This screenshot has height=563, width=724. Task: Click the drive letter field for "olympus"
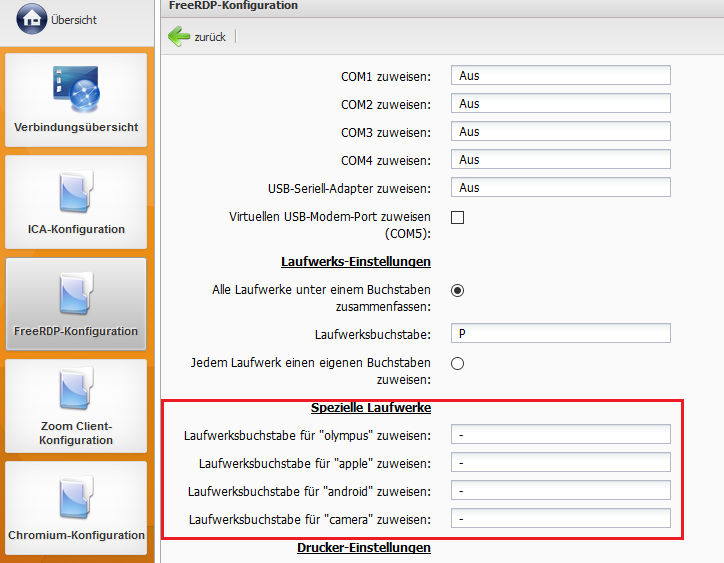(x=560, y=434)
